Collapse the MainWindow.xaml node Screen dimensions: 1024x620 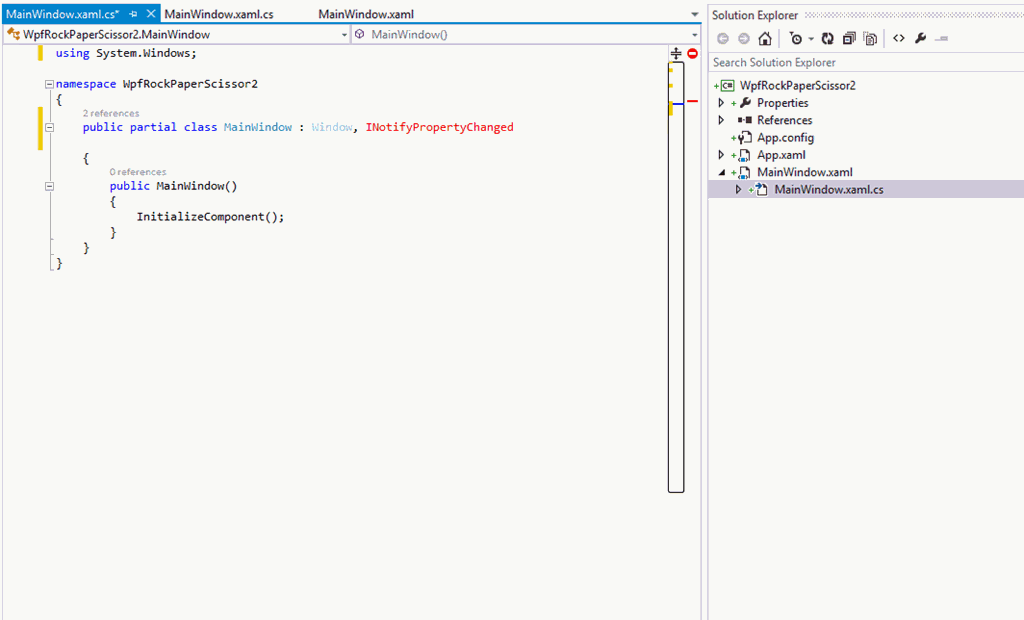click(x=721, y=172)
